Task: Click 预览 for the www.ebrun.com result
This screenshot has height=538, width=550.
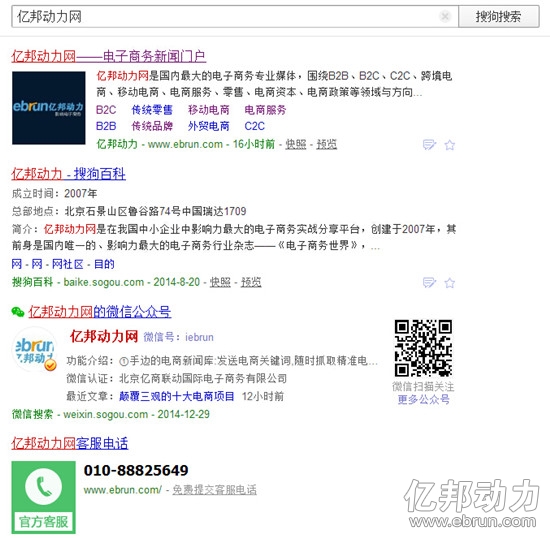Action: point(327,144)
